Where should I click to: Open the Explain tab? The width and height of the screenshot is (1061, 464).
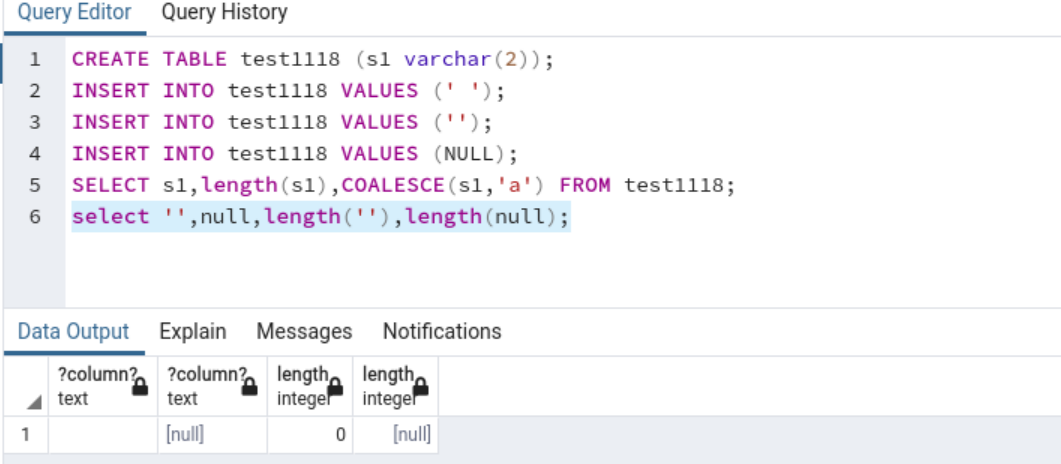(x=193, y=331)
